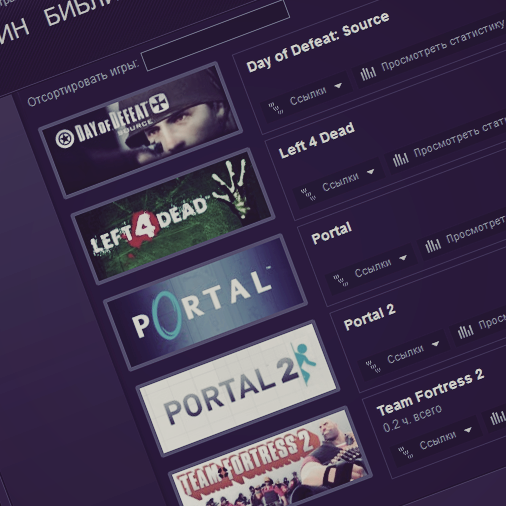Click the Portal title link

click(x=331, y=233)
